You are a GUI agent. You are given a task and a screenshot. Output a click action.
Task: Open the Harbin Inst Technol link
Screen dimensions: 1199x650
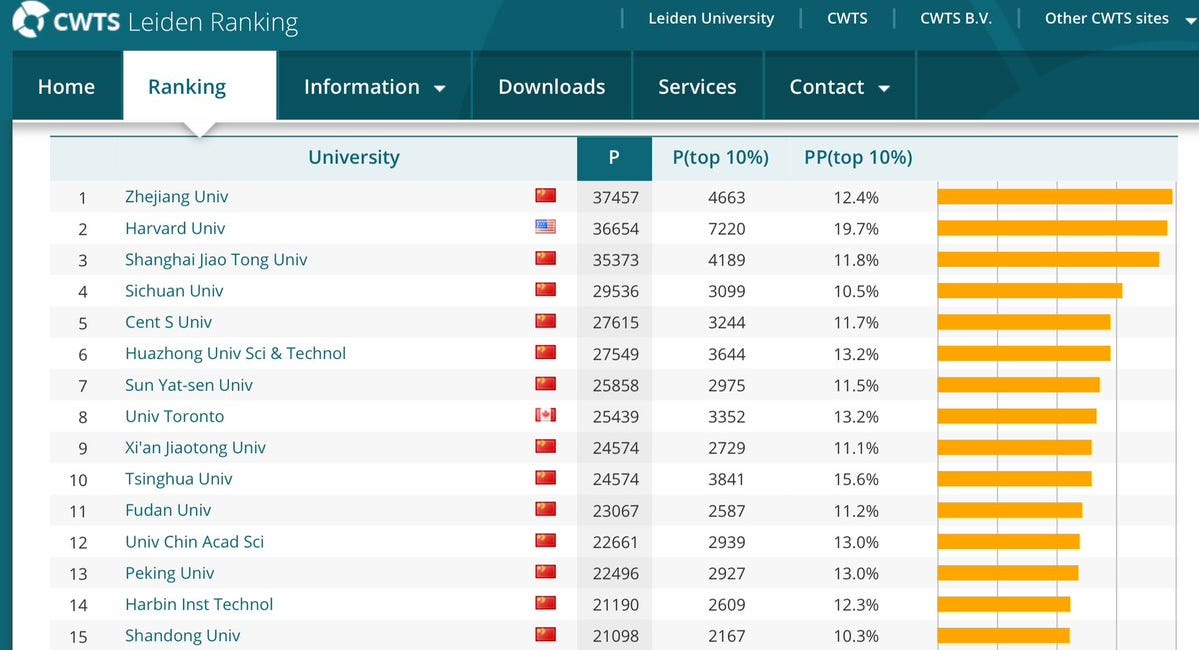199,604
